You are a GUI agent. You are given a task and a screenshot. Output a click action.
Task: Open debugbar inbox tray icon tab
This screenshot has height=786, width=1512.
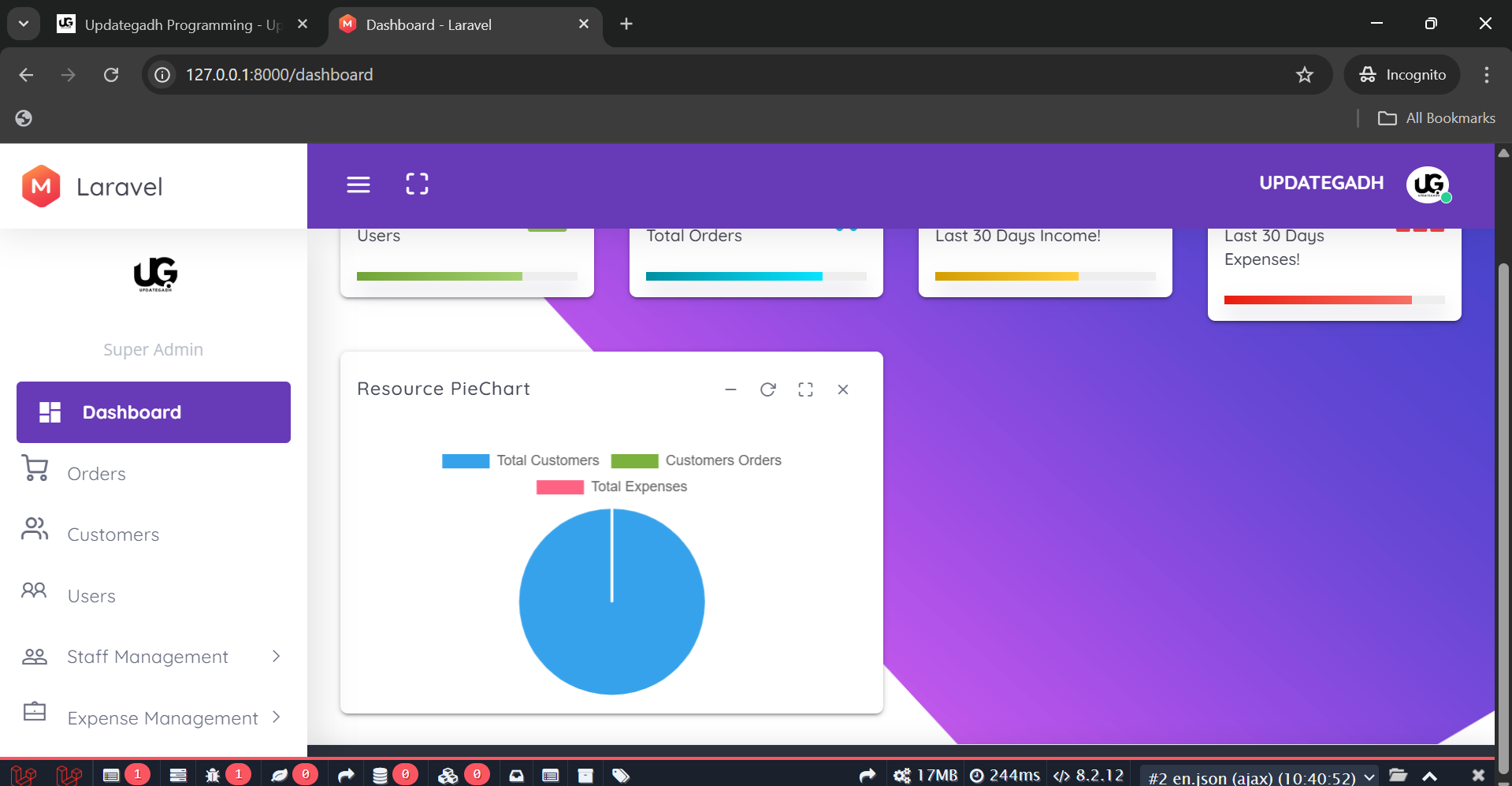pos(517,776)
